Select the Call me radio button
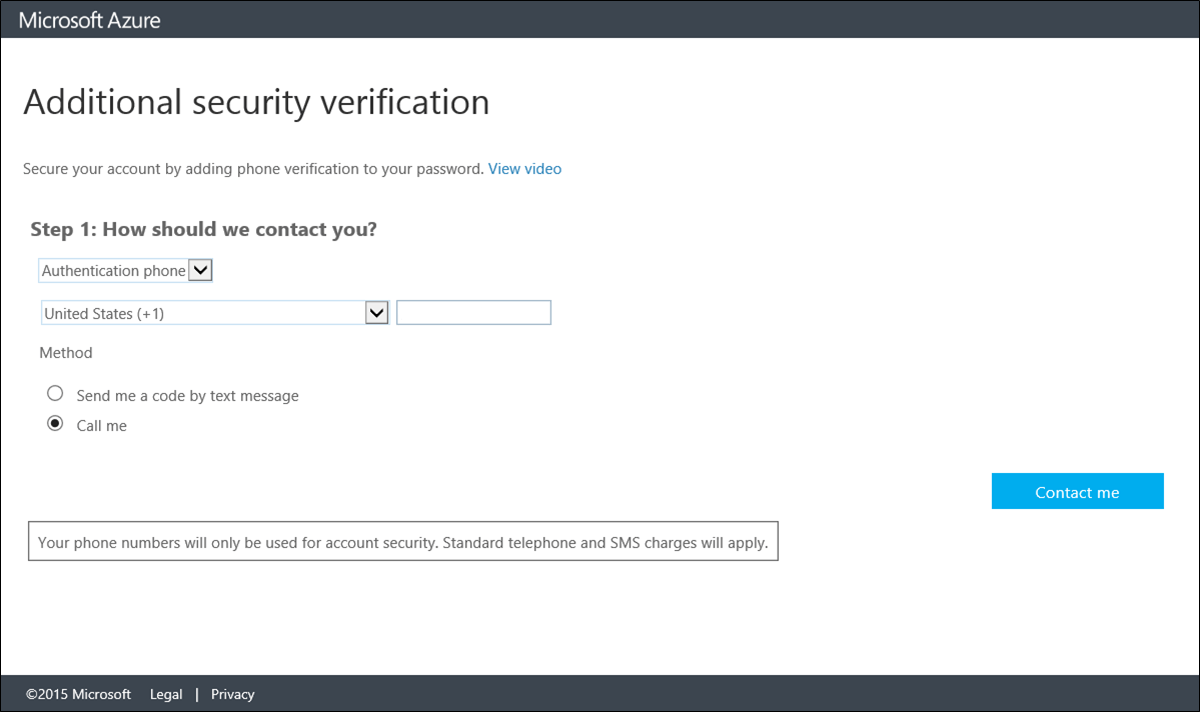The image size is (1200, 712). click(x=55, y=423)
